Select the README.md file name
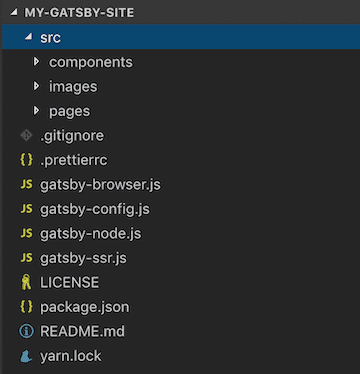360x374 pixels. pyautogui.click(x=82, y=331)
